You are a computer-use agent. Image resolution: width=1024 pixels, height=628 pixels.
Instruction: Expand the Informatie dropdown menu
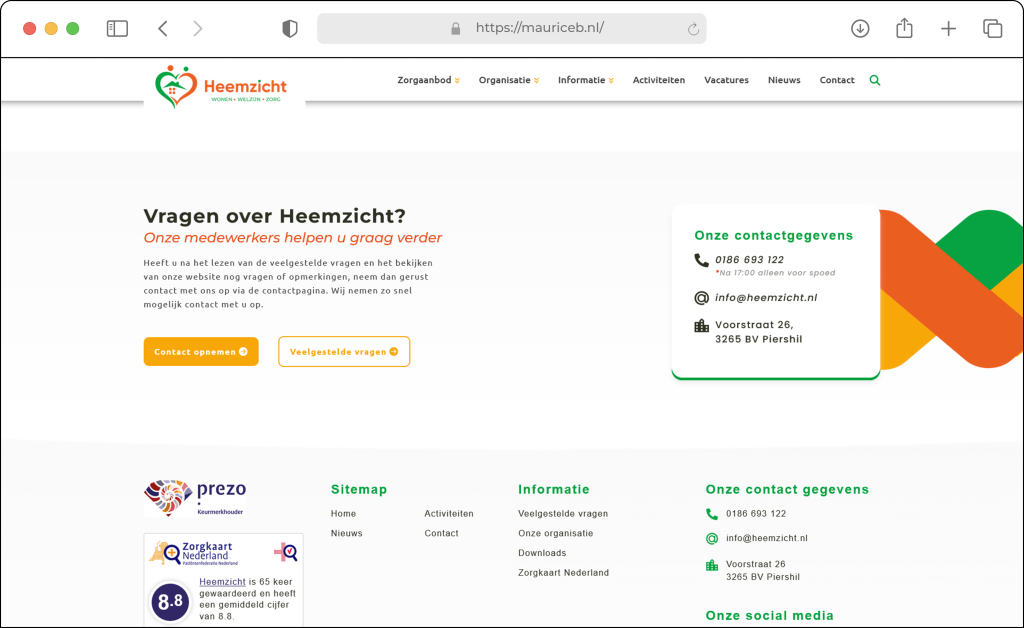tap(586, 80)
